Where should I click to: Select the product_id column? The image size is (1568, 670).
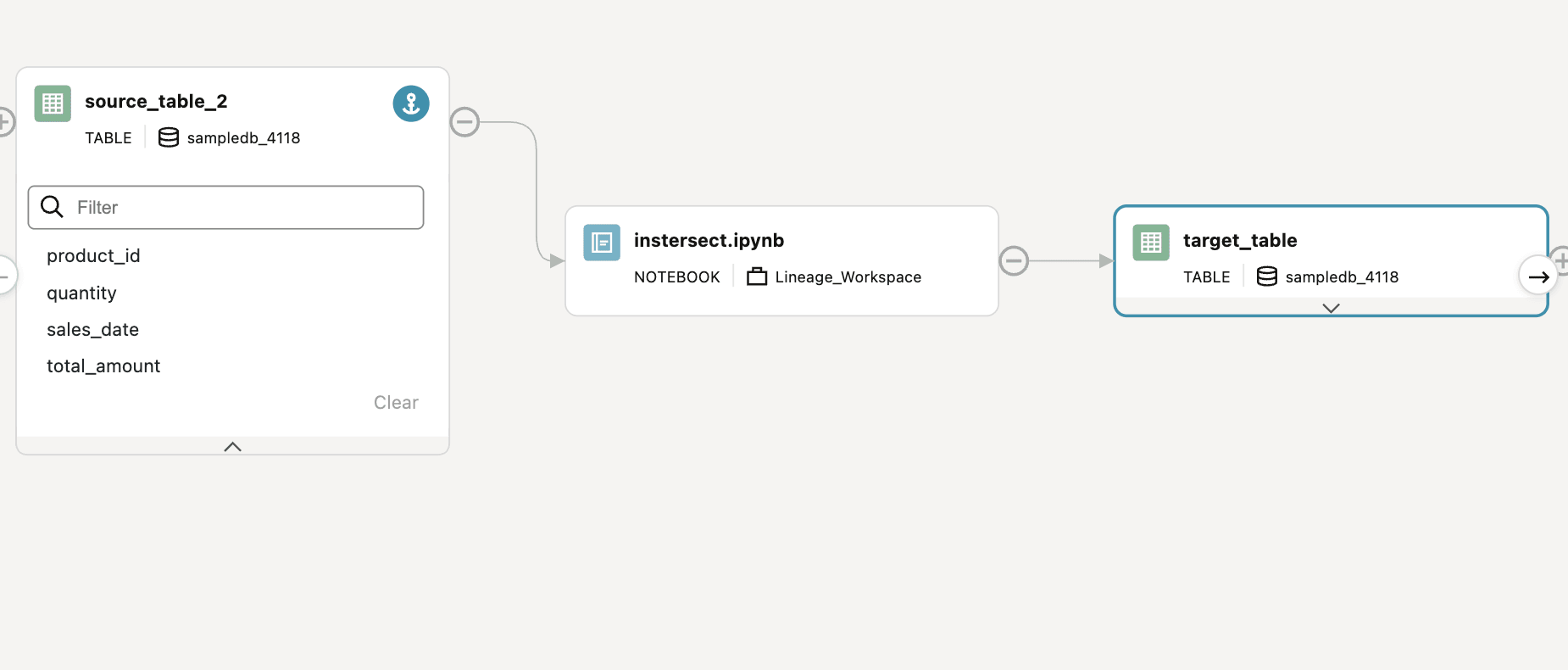click(93, 256)
